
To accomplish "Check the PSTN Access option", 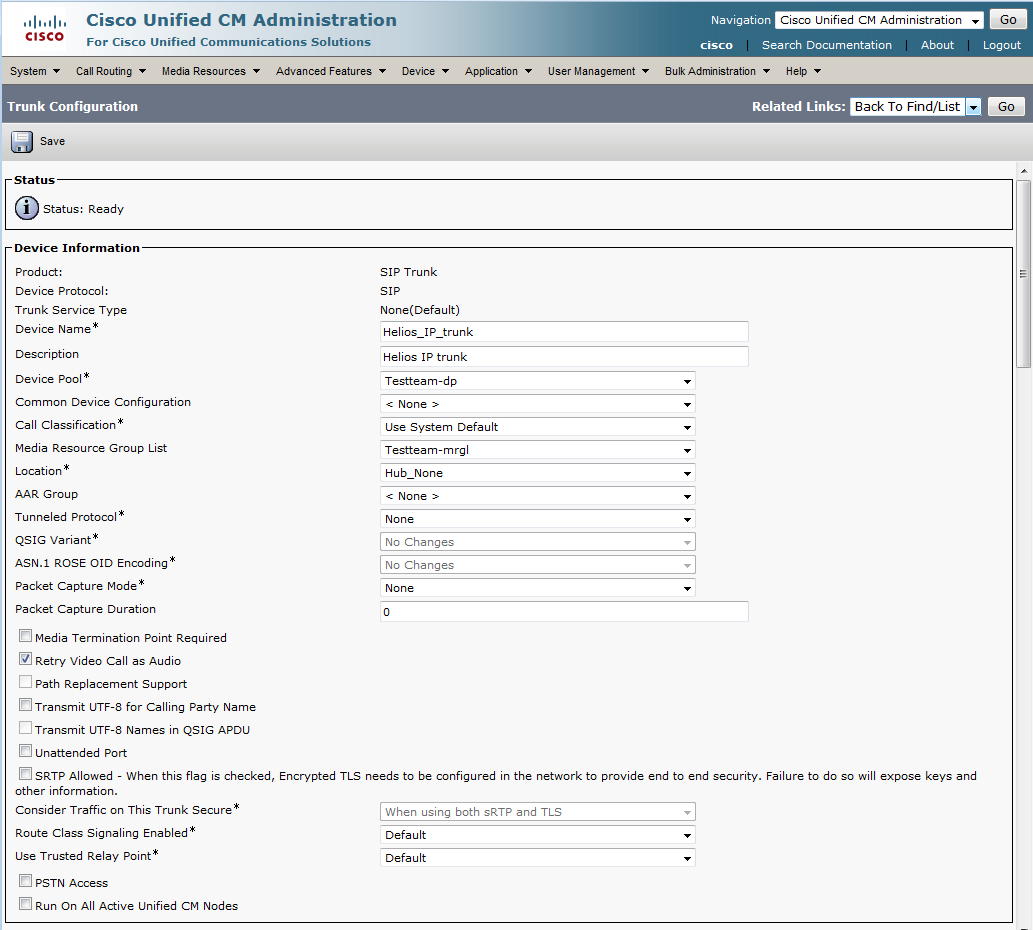I will pos(26,882).
